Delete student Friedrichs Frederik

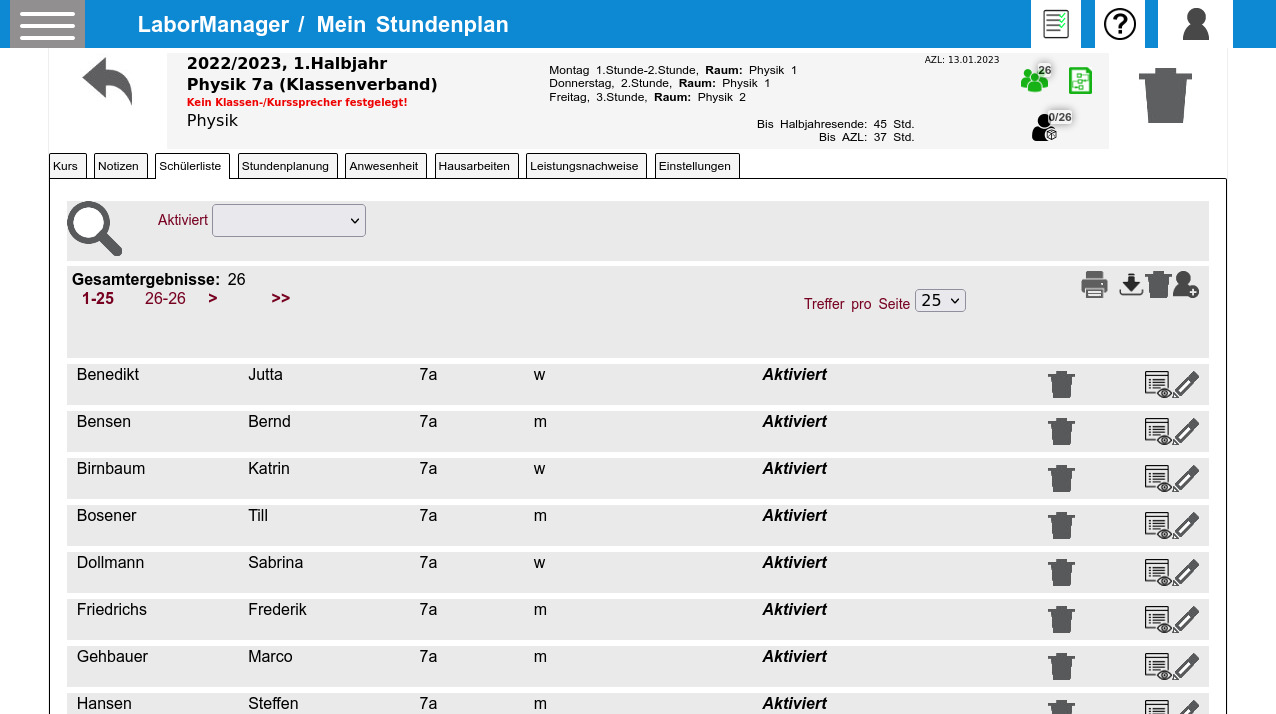click(x=1062, y=619)
